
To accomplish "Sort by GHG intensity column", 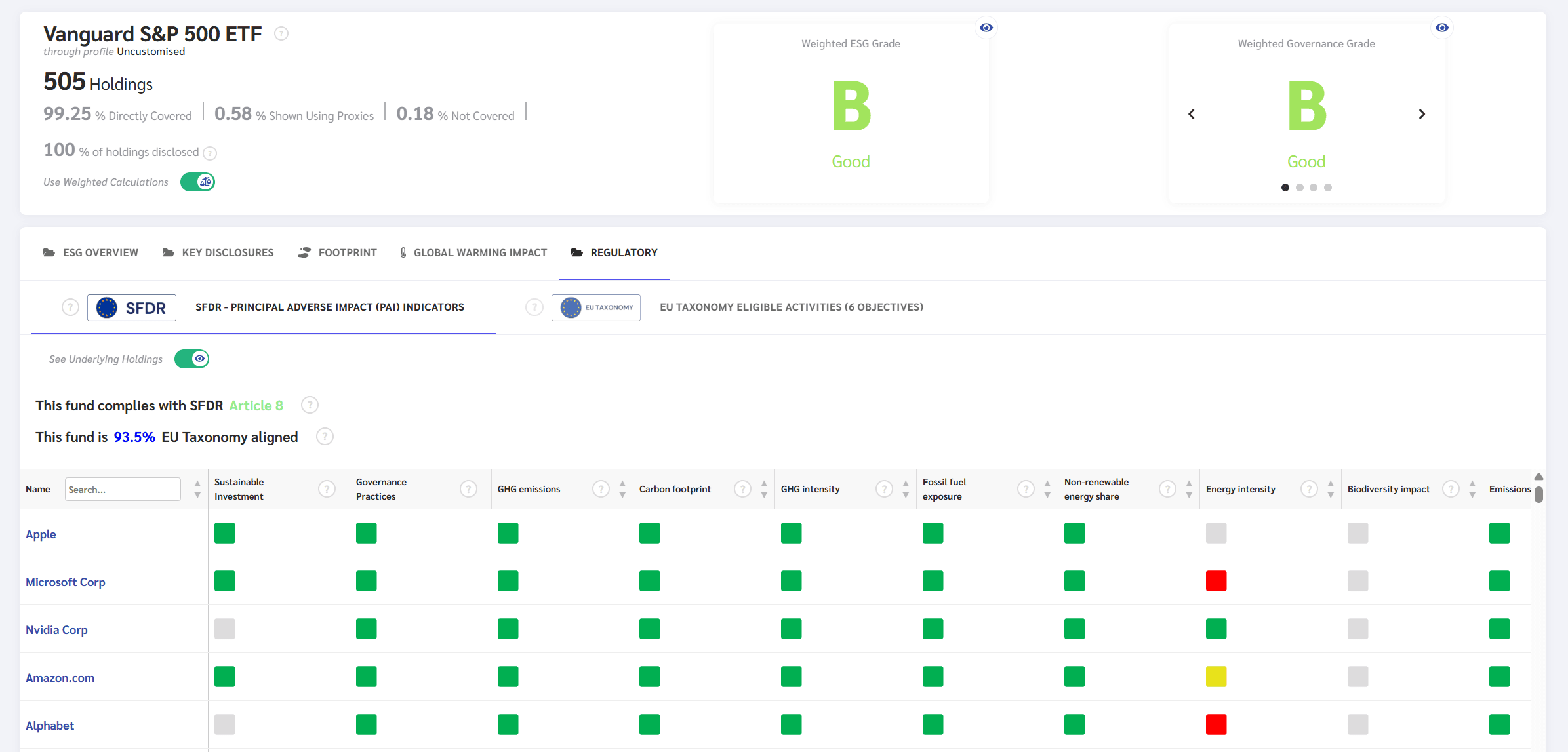I will (906, 489).
